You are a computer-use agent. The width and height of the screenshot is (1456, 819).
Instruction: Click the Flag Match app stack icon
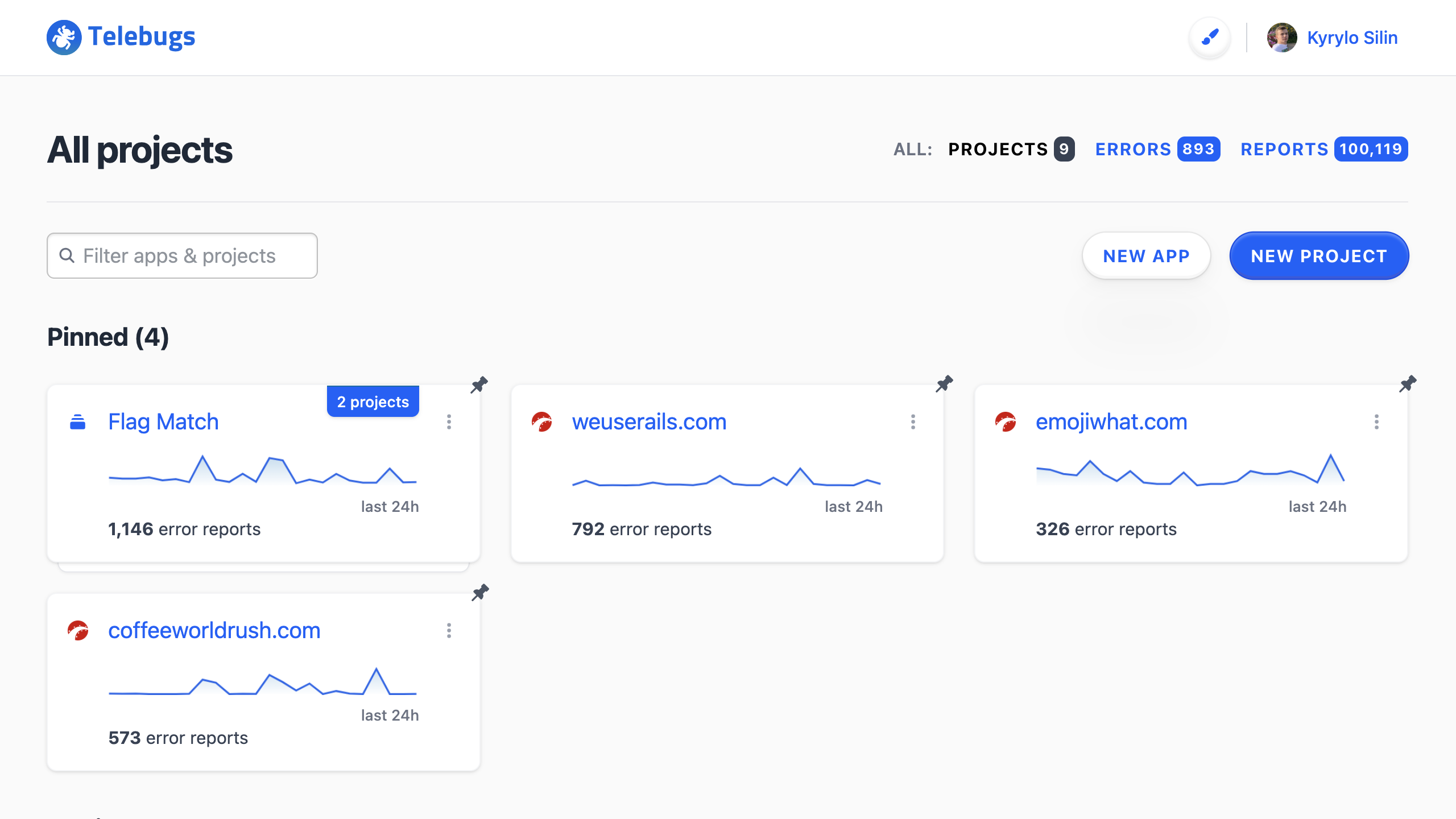pos(78,422)
